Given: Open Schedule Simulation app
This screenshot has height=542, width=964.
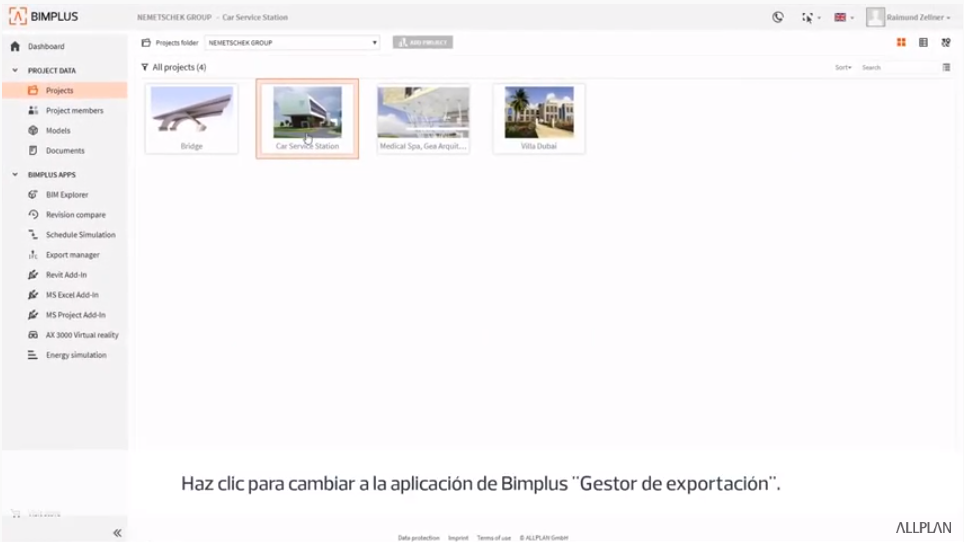Looking at the screenshot, I should click(x=80, y=235).
